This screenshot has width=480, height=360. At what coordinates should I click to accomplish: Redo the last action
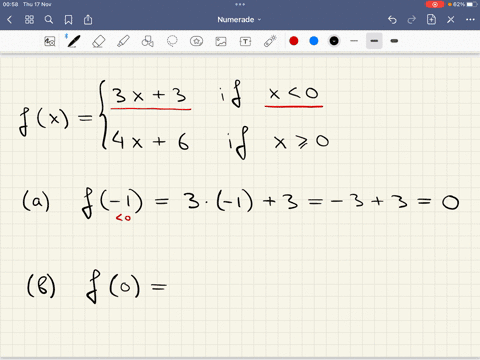point(412,20)
